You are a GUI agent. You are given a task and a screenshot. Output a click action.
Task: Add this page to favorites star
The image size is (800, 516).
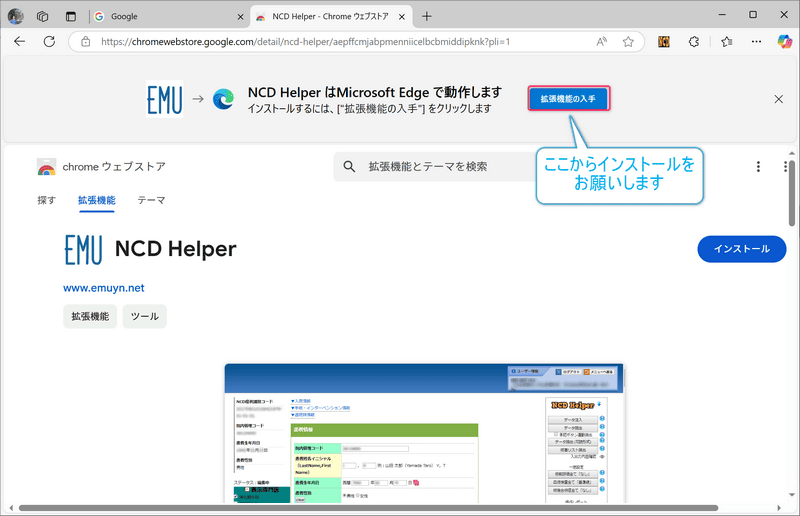pos(628,42)
